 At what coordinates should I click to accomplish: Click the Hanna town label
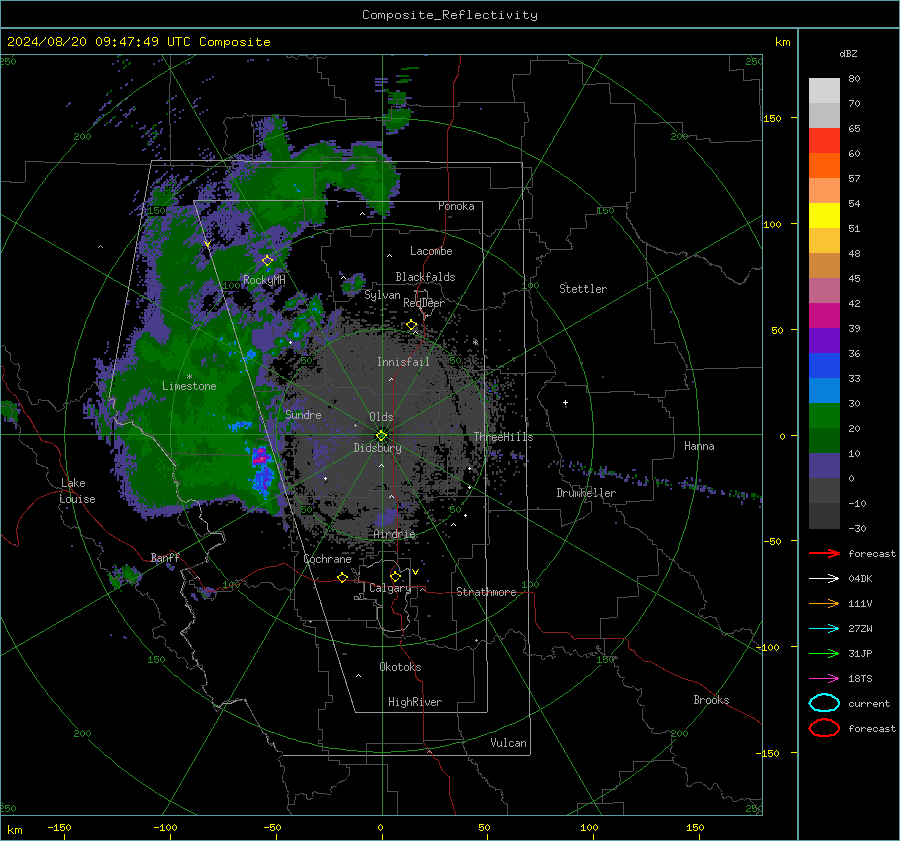(699, 446)
